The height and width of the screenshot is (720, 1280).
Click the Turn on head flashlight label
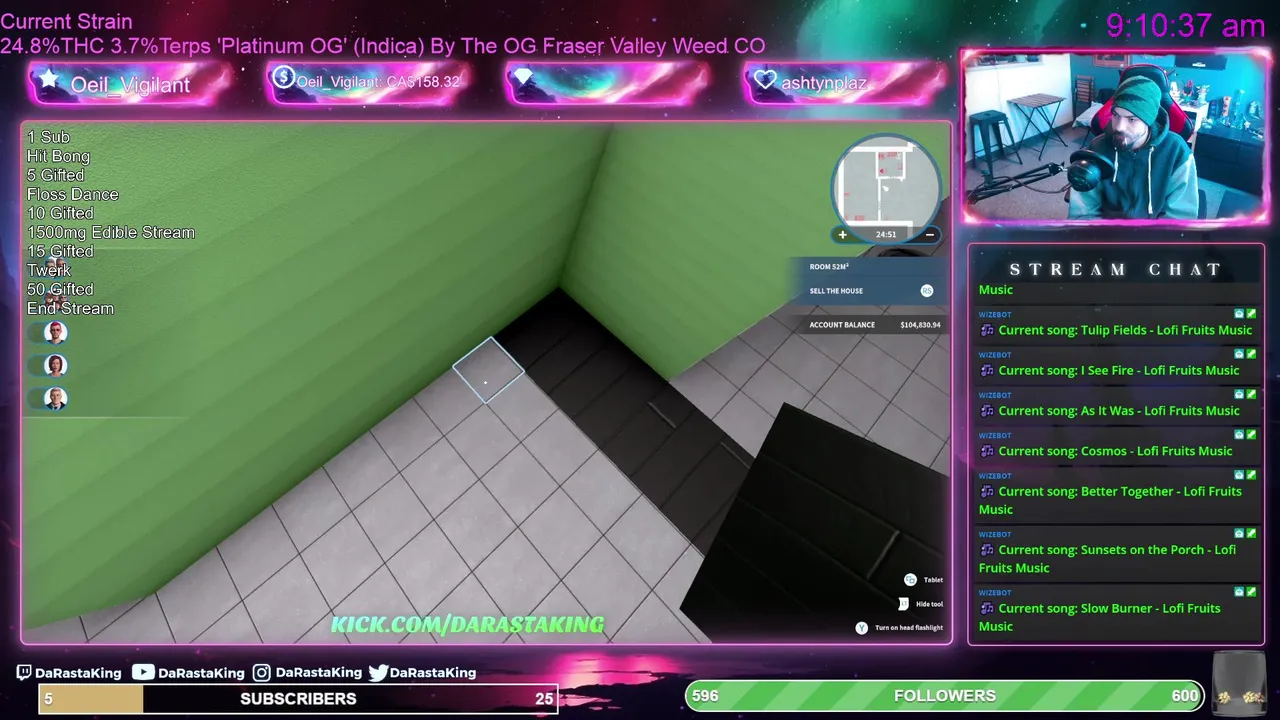pos(909,628)
